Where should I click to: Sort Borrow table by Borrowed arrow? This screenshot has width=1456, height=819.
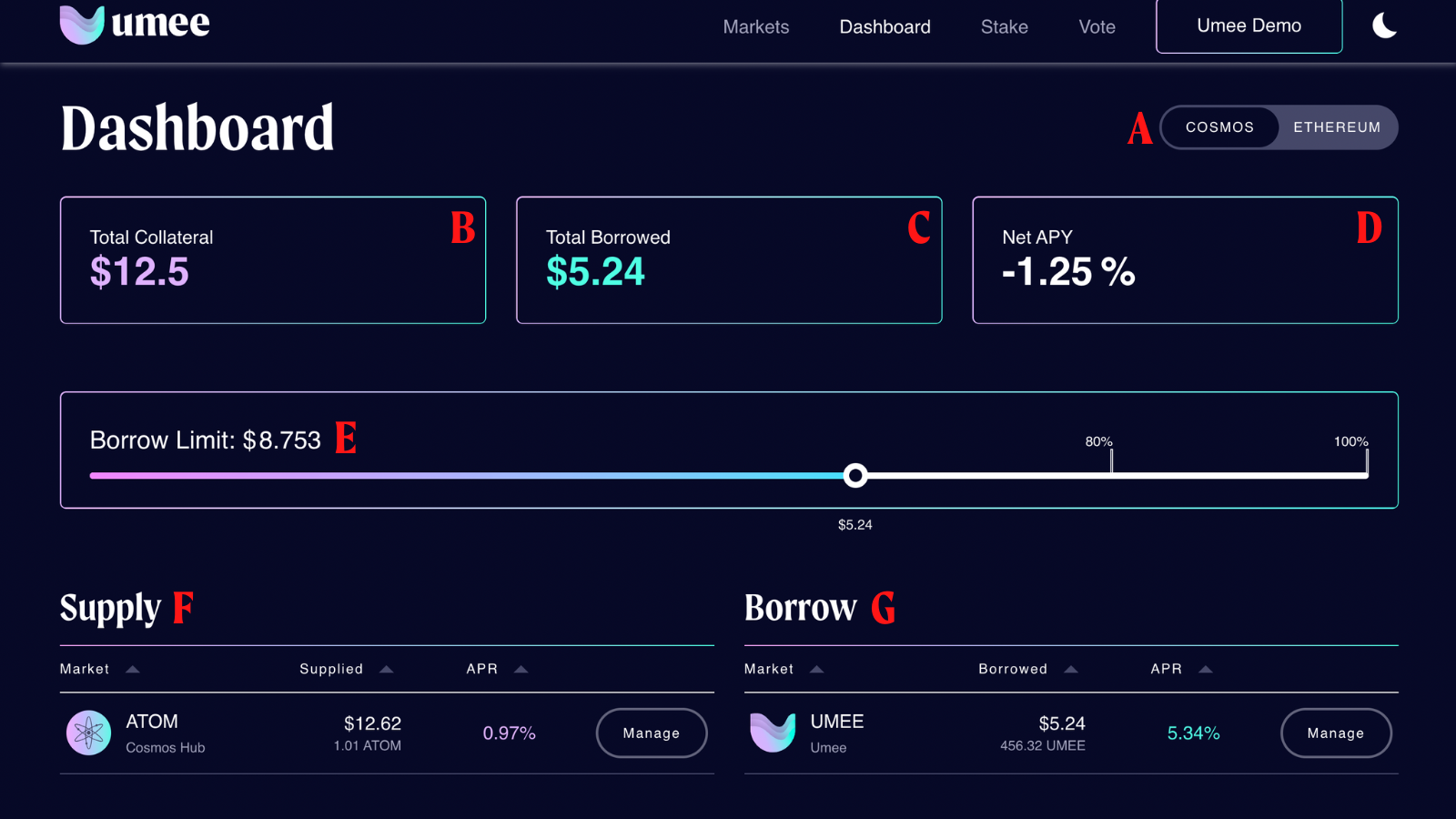click(x=1071, y=669)
